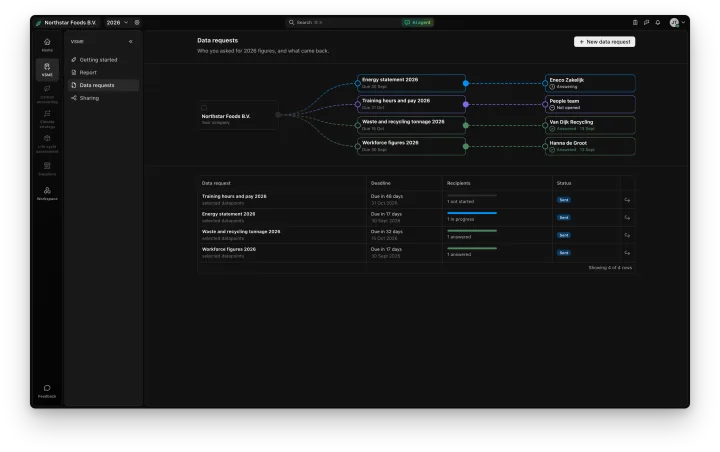
Task: Toggle the small box on the Northstar Foods node
Action: click(x=204, y=108)
